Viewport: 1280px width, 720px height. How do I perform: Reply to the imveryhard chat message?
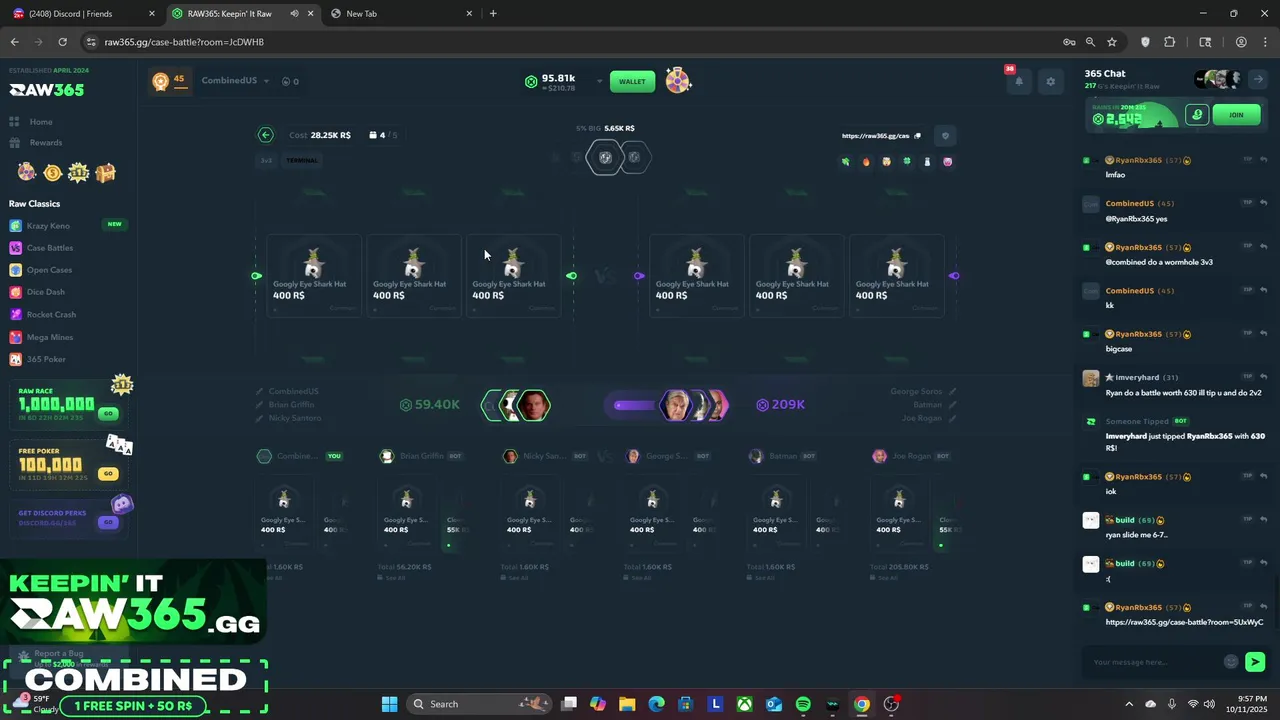1263,377
